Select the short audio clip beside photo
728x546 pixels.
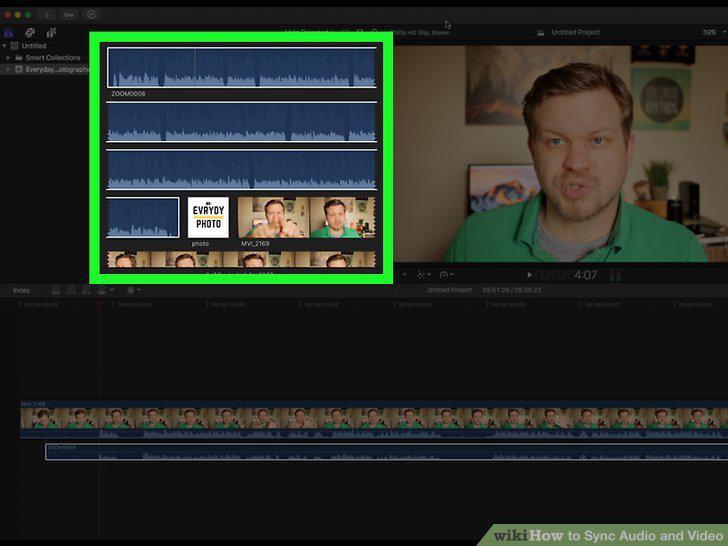[143, 217]
